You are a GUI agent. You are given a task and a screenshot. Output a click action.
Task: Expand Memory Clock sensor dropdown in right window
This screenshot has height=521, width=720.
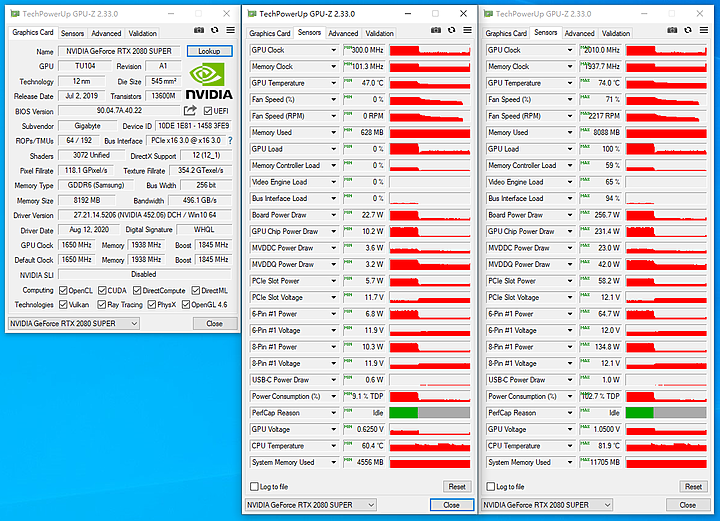[x=570, y=67]
